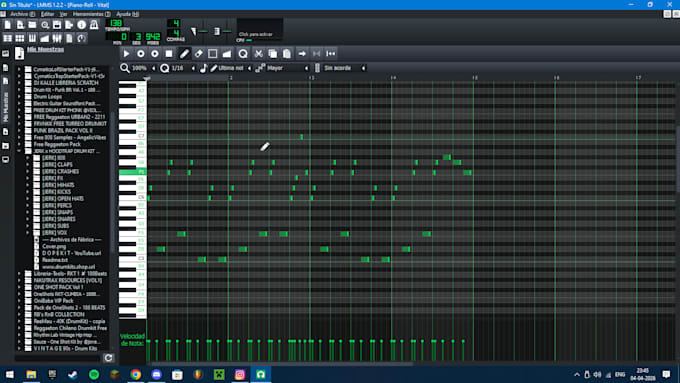
Task: Expand the Free Reggaeton Pack folder
Action: [x=19, y=144]
